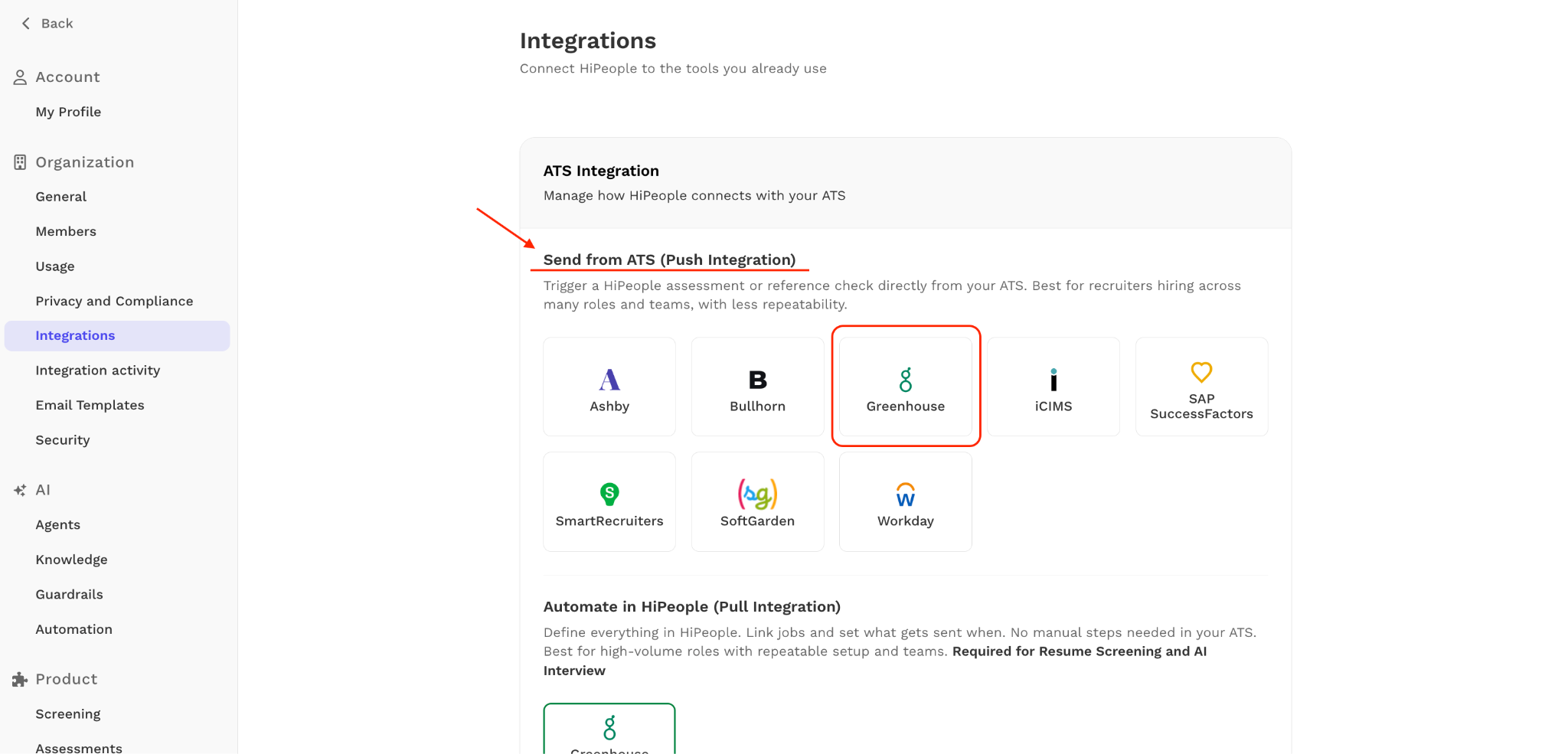1568x754 pixels.
Task: Click the Account person icon
Action: point(20,77)
